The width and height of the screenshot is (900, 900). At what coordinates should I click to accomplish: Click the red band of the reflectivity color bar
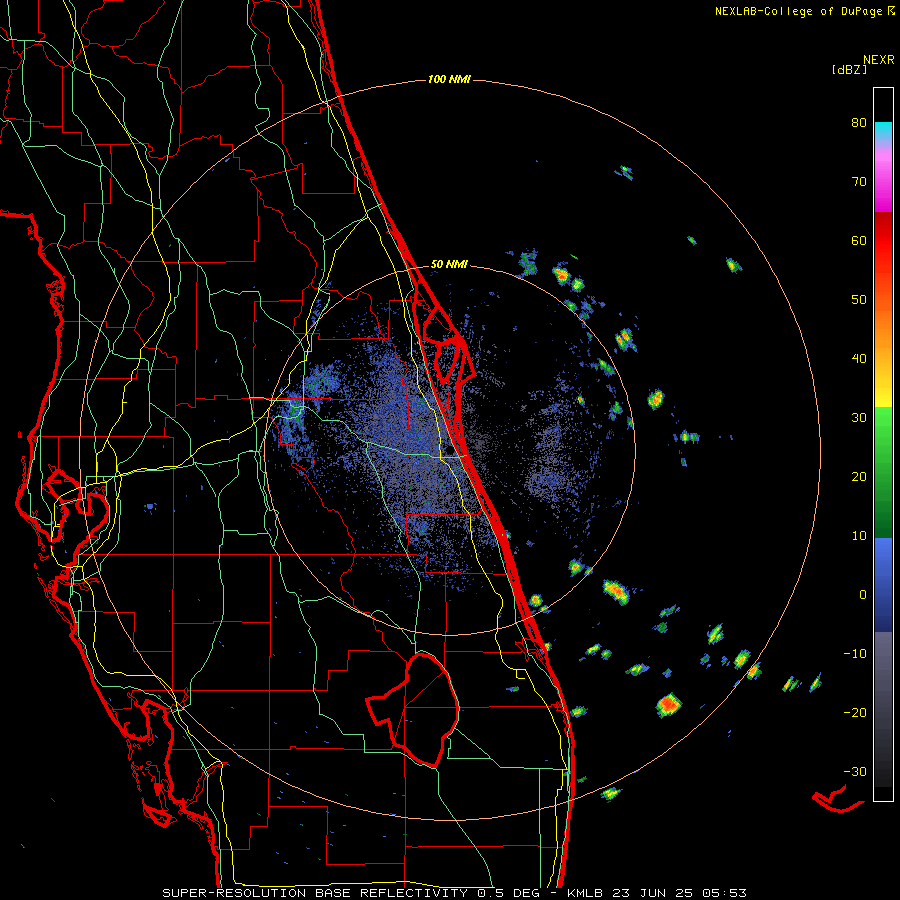point(883,241)
